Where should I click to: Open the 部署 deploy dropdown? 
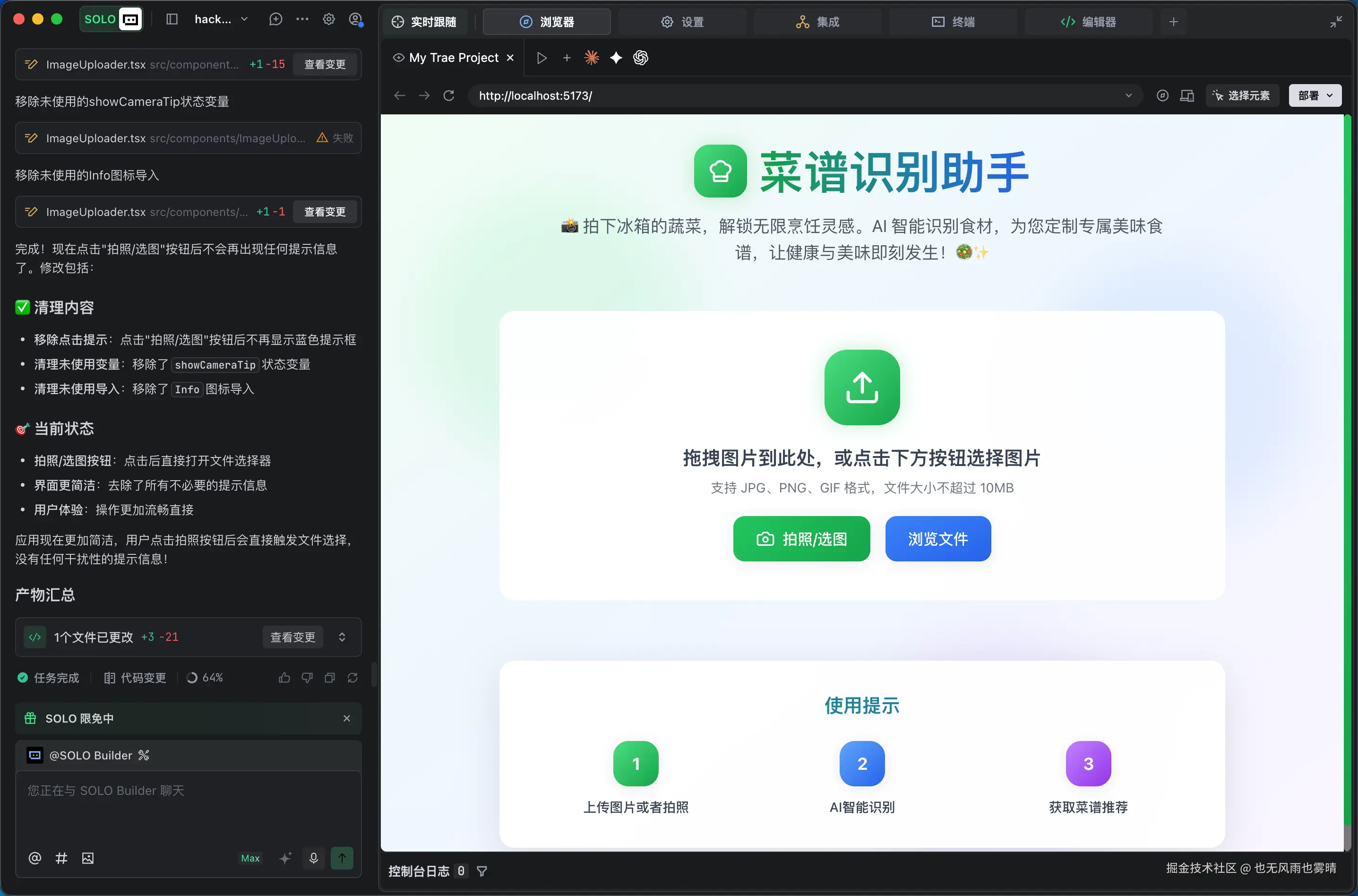(x=1315, y=95)
